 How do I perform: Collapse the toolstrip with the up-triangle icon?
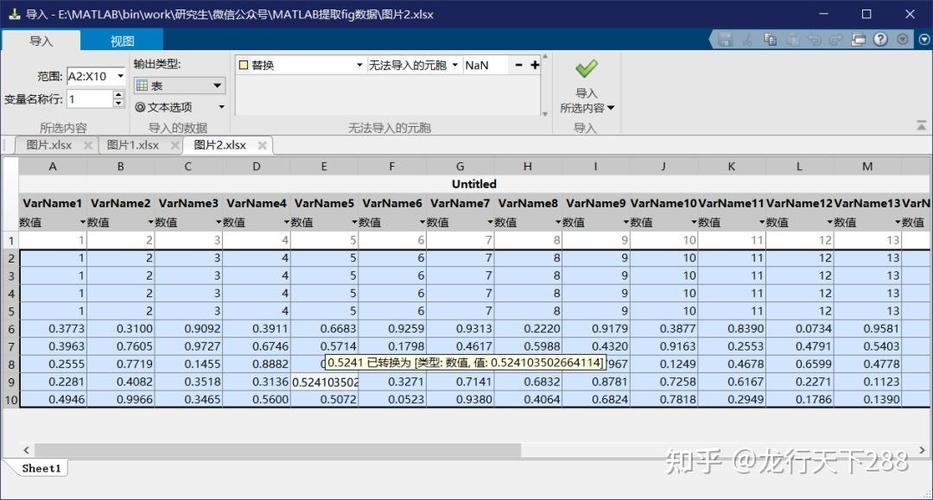point(921,125)
